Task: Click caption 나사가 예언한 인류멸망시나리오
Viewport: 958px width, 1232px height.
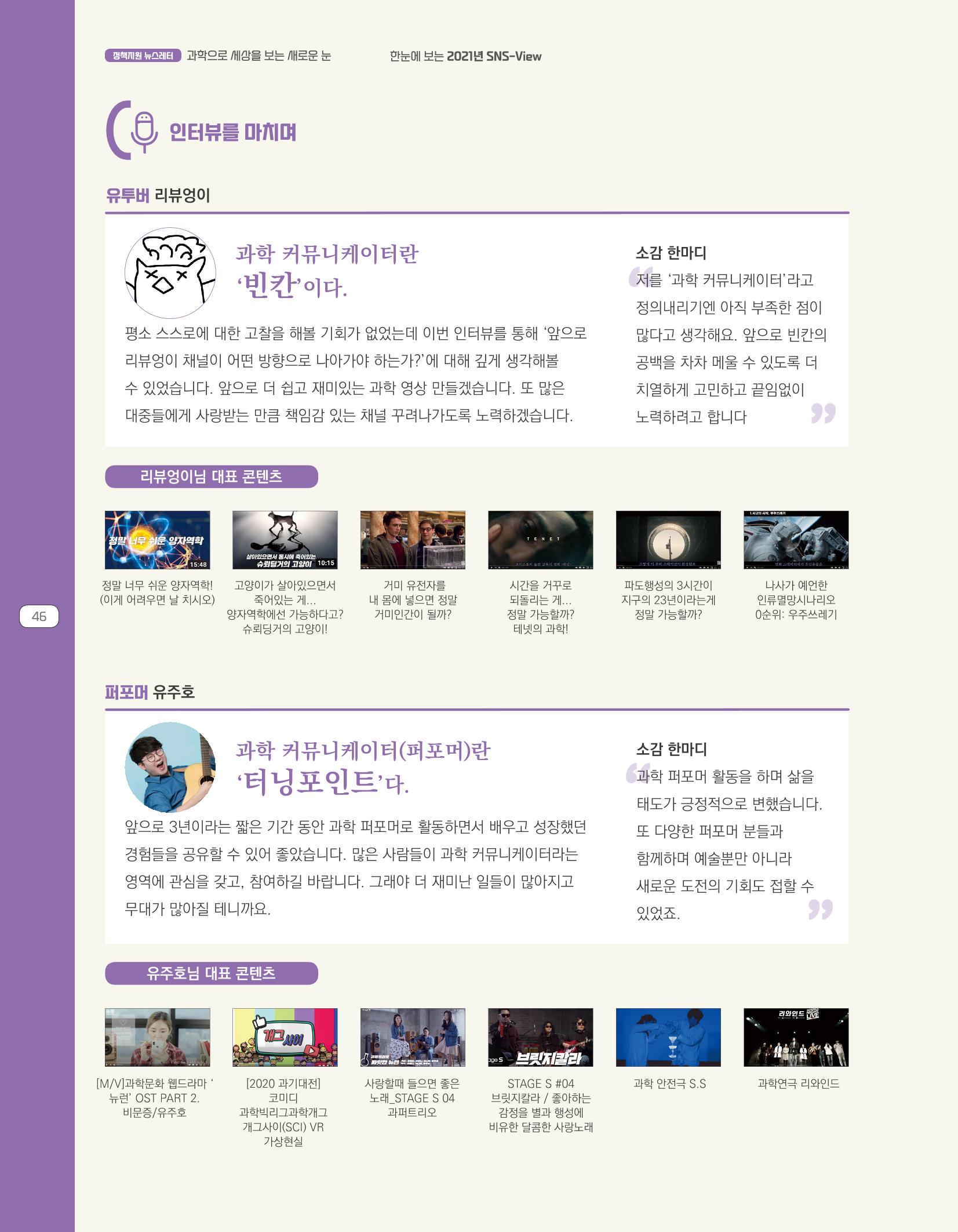Action: (x=796, y=599)
